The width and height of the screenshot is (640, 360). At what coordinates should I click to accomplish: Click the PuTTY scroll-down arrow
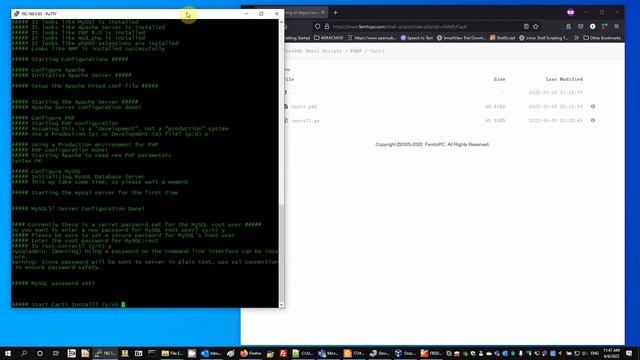tap(281, 305)
